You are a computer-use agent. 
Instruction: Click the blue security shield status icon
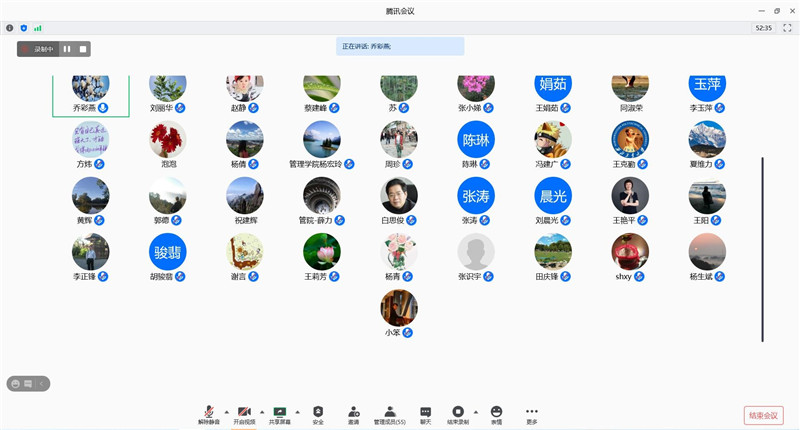(x=24, y=28)
